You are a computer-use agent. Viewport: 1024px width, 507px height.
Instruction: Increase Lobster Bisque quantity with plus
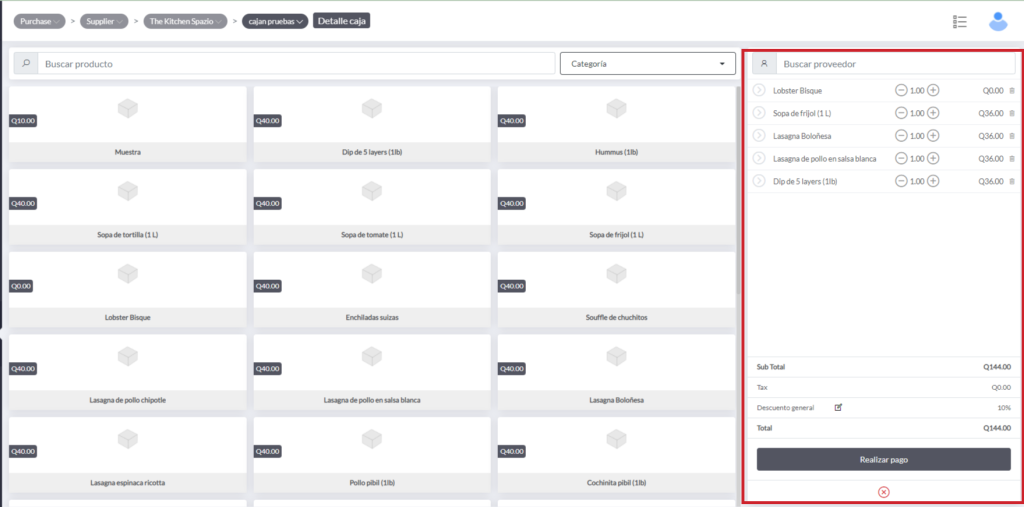point(933,91)
